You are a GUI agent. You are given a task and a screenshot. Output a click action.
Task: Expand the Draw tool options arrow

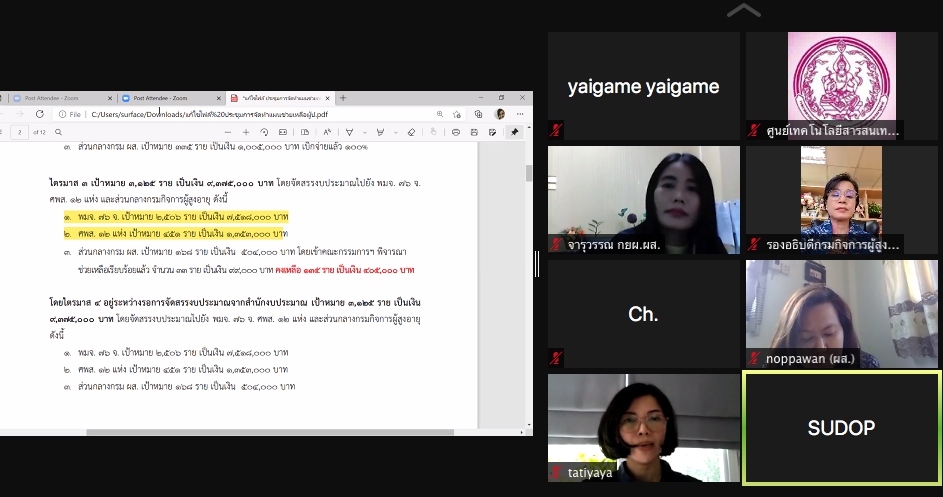pyautogui.click(x=364, y=132)
